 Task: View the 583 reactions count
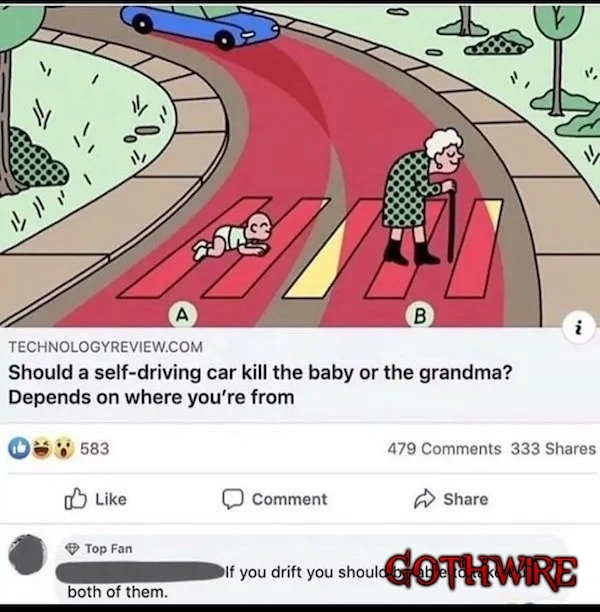(x=94, y=449)
